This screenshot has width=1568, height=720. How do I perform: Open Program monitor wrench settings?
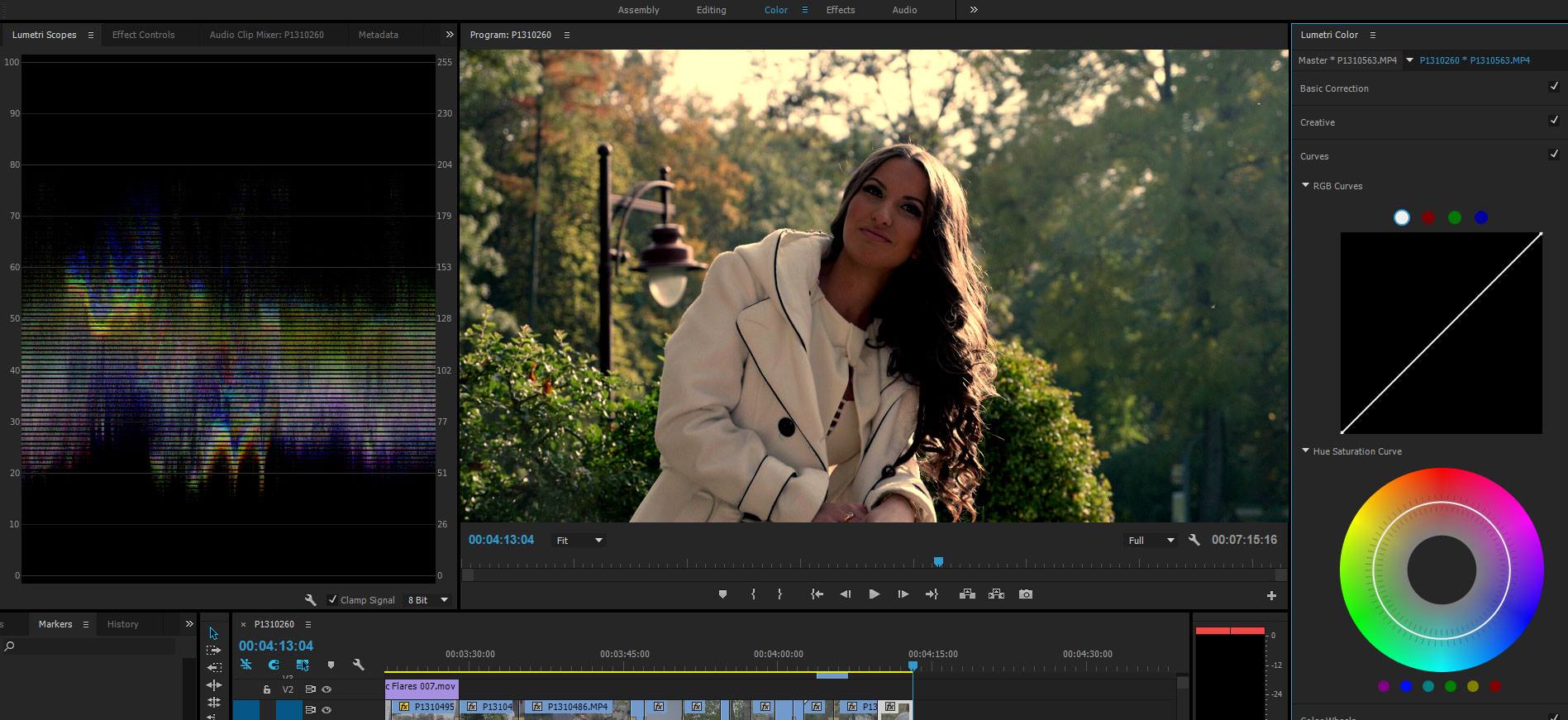point(1194,540)
